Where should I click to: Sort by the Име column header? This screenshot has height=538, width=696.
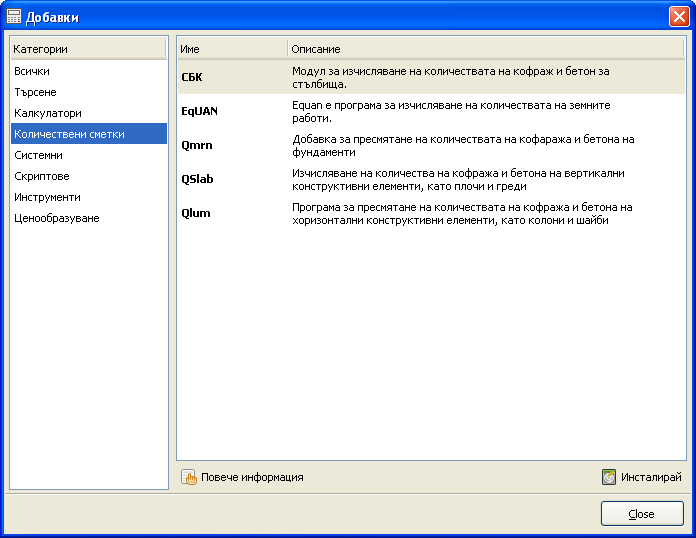232,49
